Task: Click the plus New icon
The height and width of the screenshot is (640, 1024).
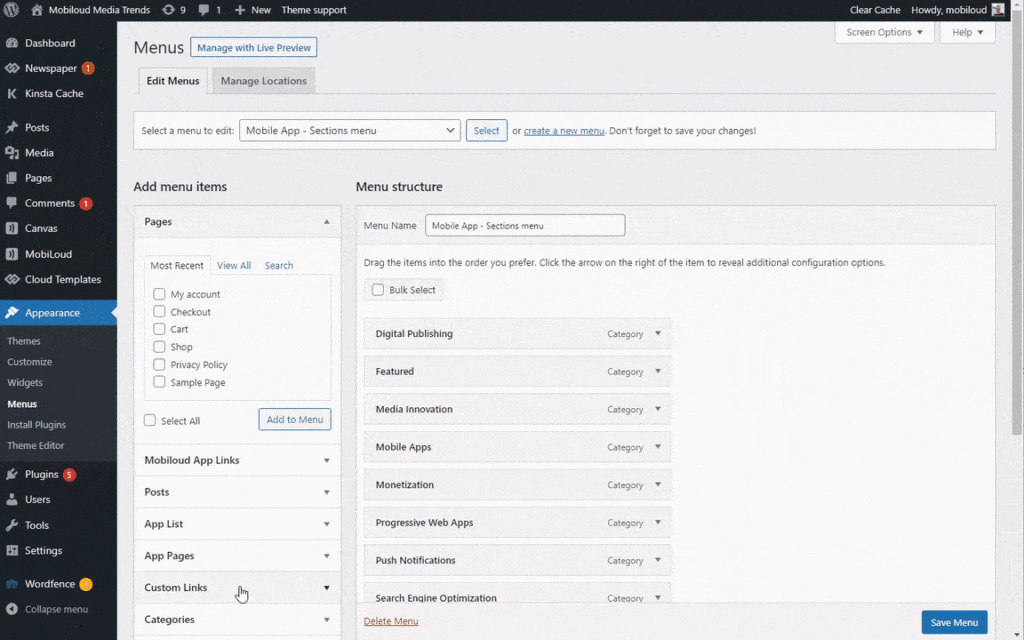Action: 240,10
